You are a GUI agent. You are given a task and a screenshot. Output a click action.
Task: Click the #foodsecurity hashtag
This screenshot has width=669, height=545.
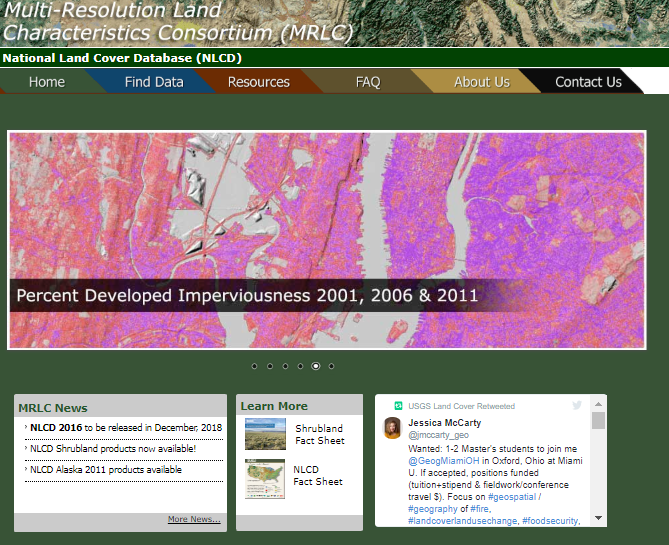(x=550, y=521)
